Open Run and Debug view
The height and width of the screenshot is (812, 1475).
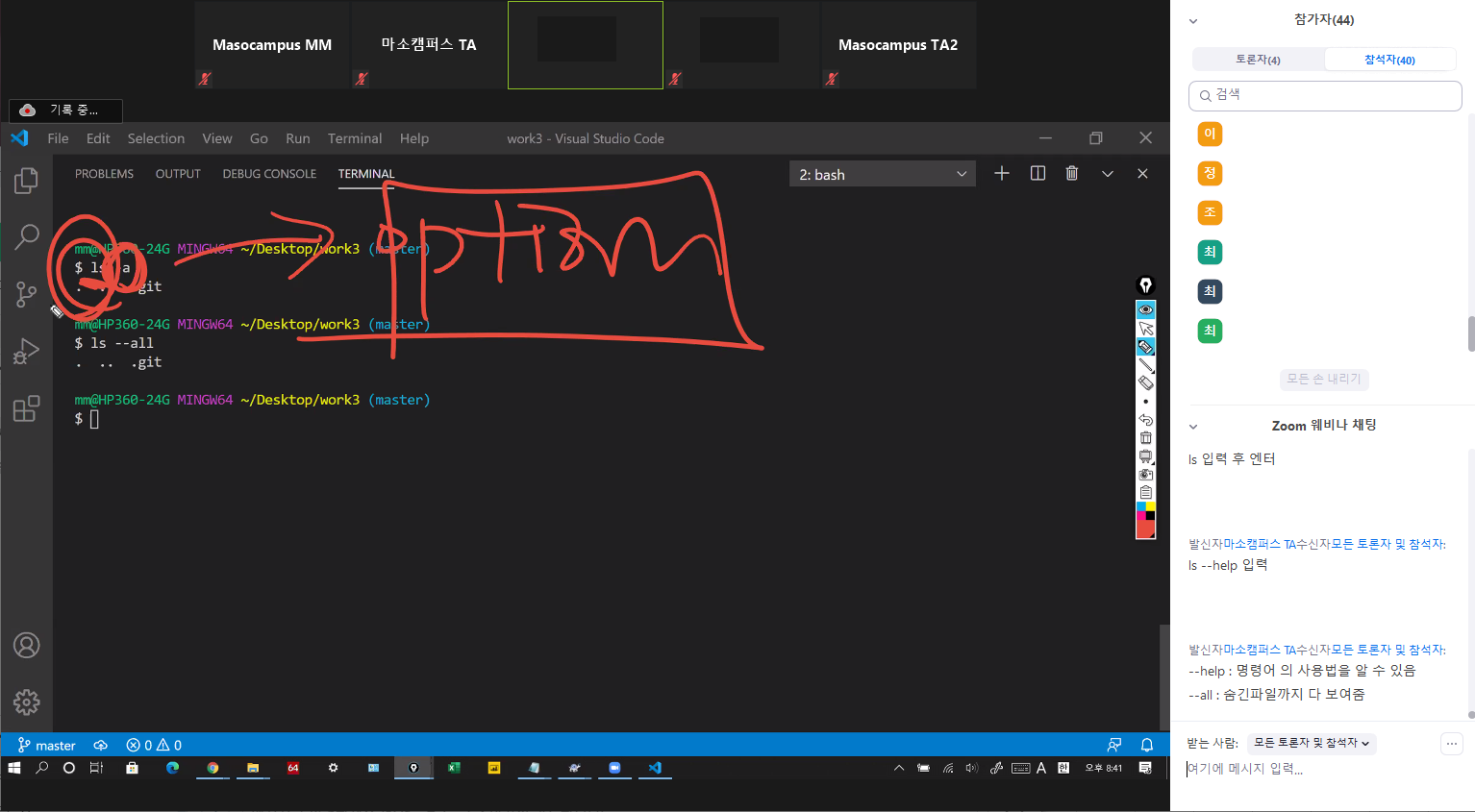pos(26,352)
